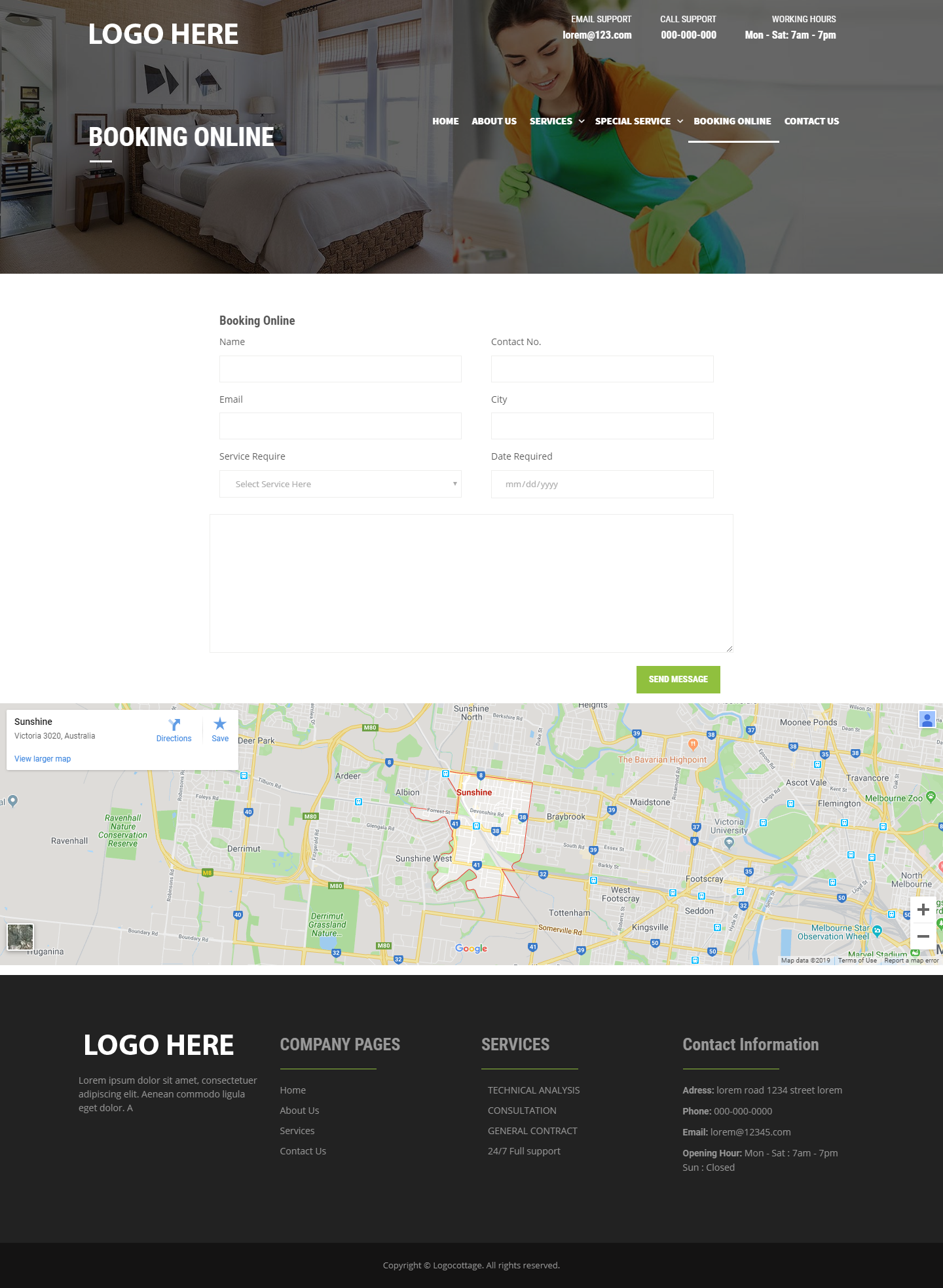The height and width of the screenshot is (1288, 943).
Task: Click the Google logo on the map
Action: [471, 949]
